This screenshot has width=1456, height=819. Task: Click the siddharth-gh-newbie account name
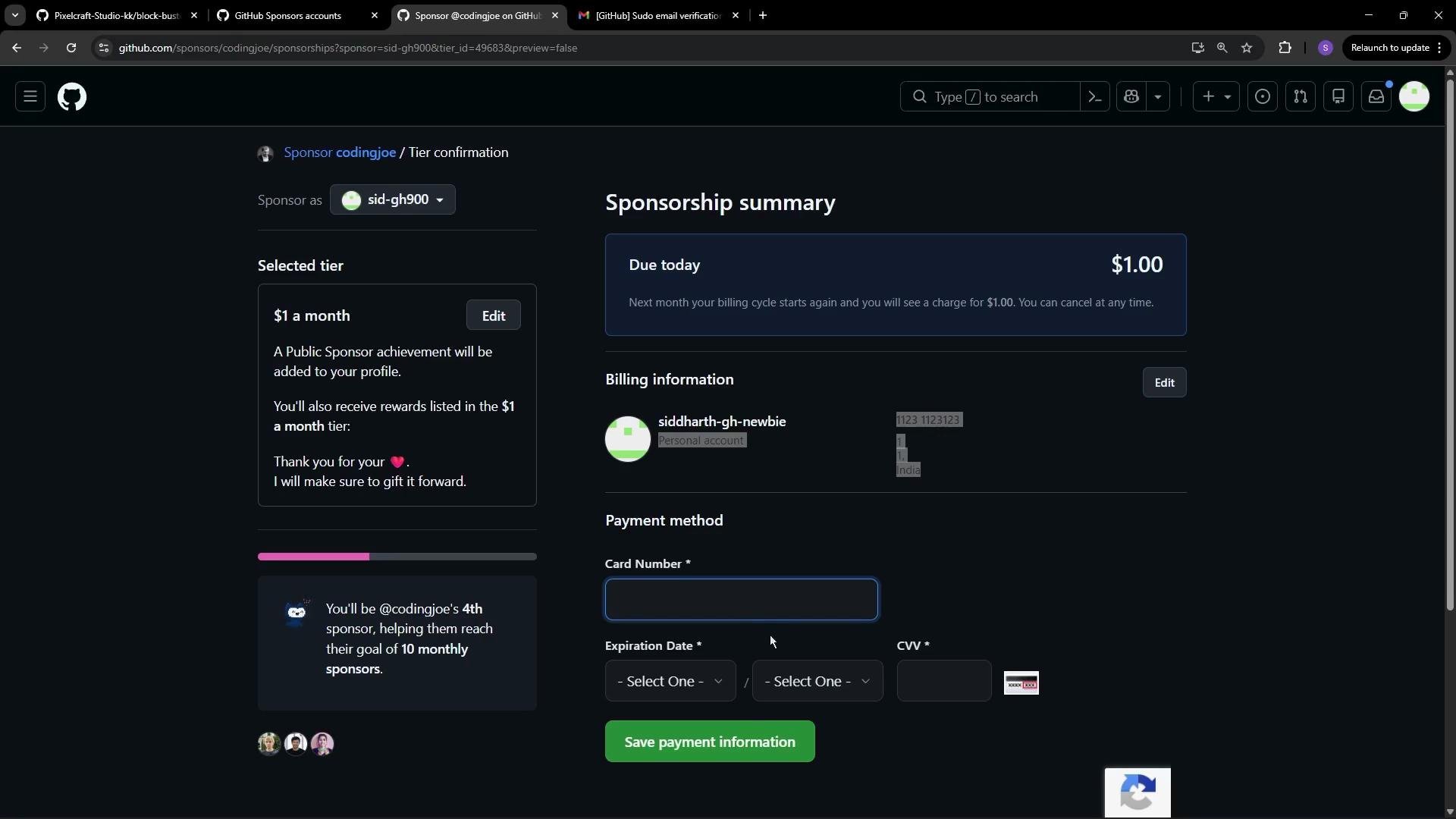[x=722, y=422]
